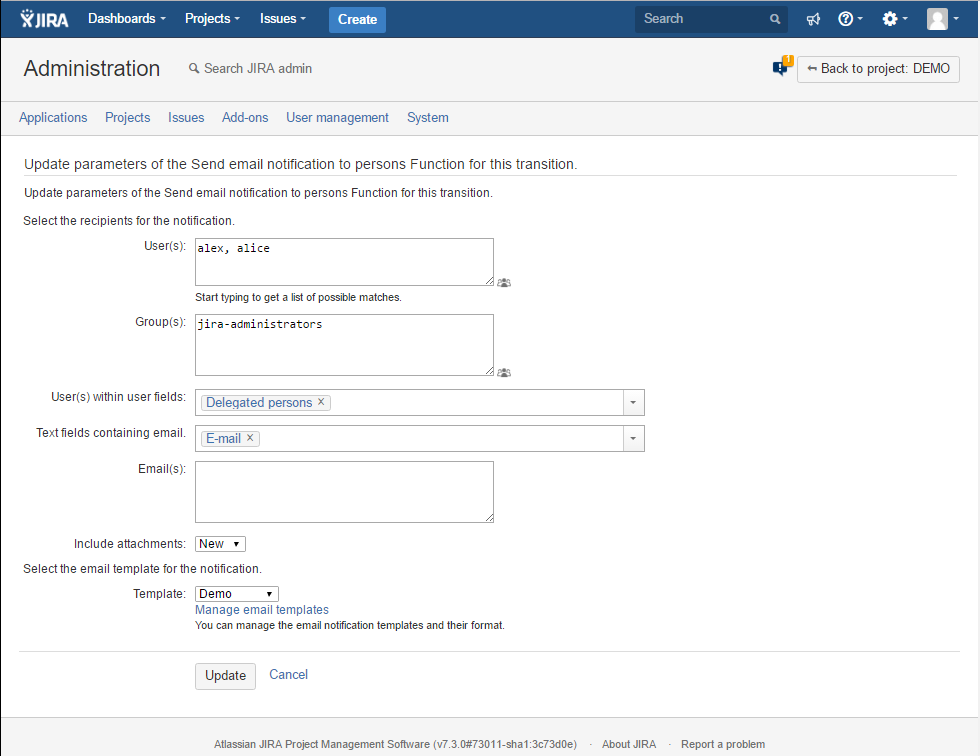This screenshot has height=756, width=980.
Task: Switch to the User management tab
Action: (x=338, y=117)
